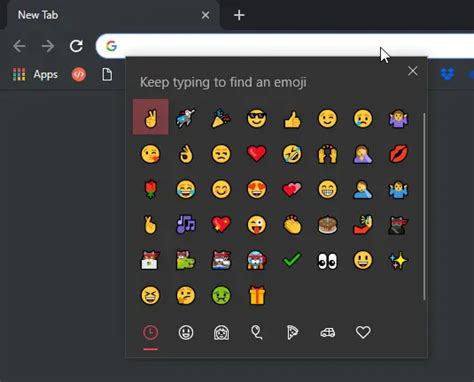This screenshot has width=474, height=382.
Task: Open the recently used emoji tab
Action: pos(150,333)
